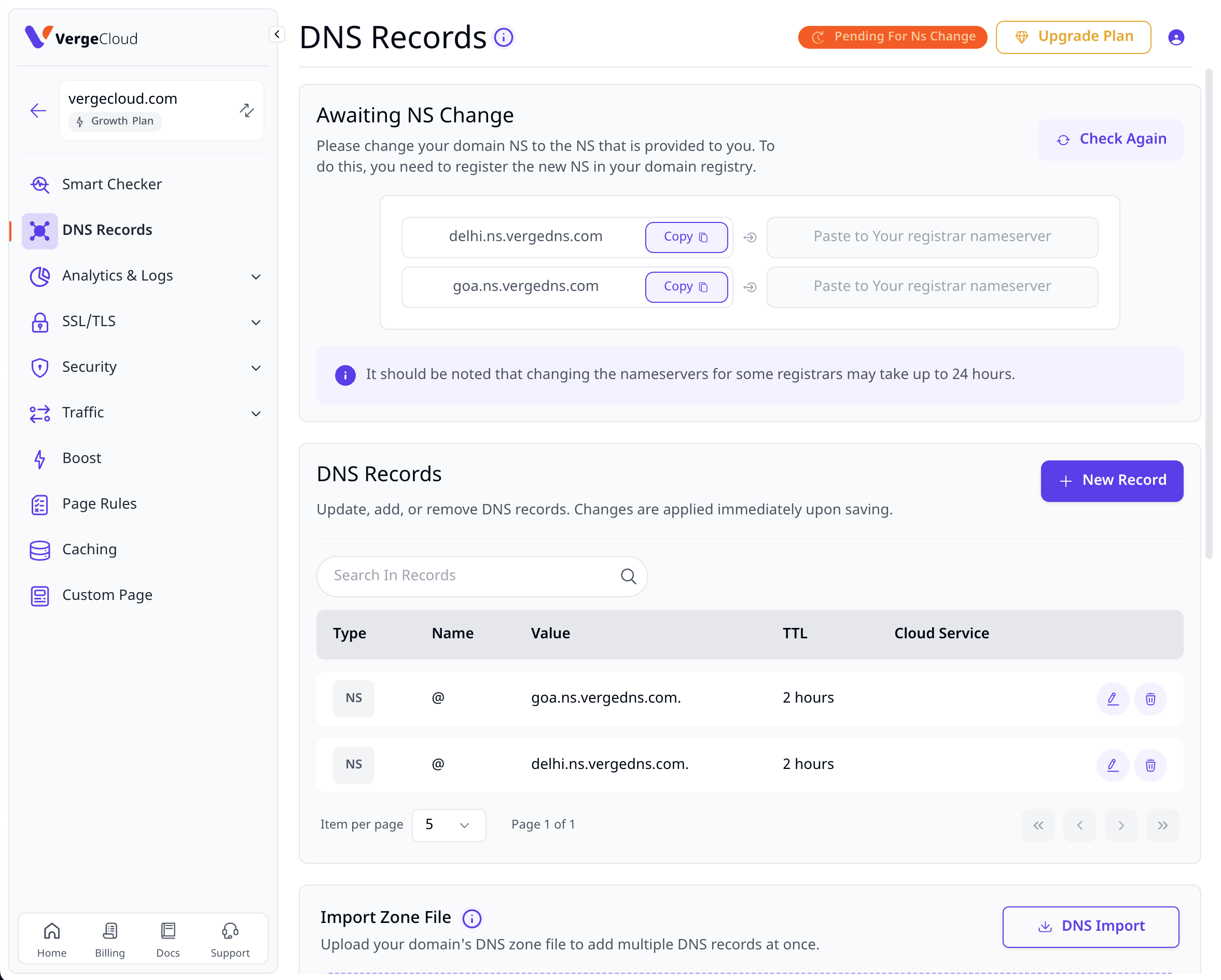Image resolution: width=1221 pixels, height=980 pixels.
Task: Open Docs from bottom bar
Action: click(x=168, y=939)
